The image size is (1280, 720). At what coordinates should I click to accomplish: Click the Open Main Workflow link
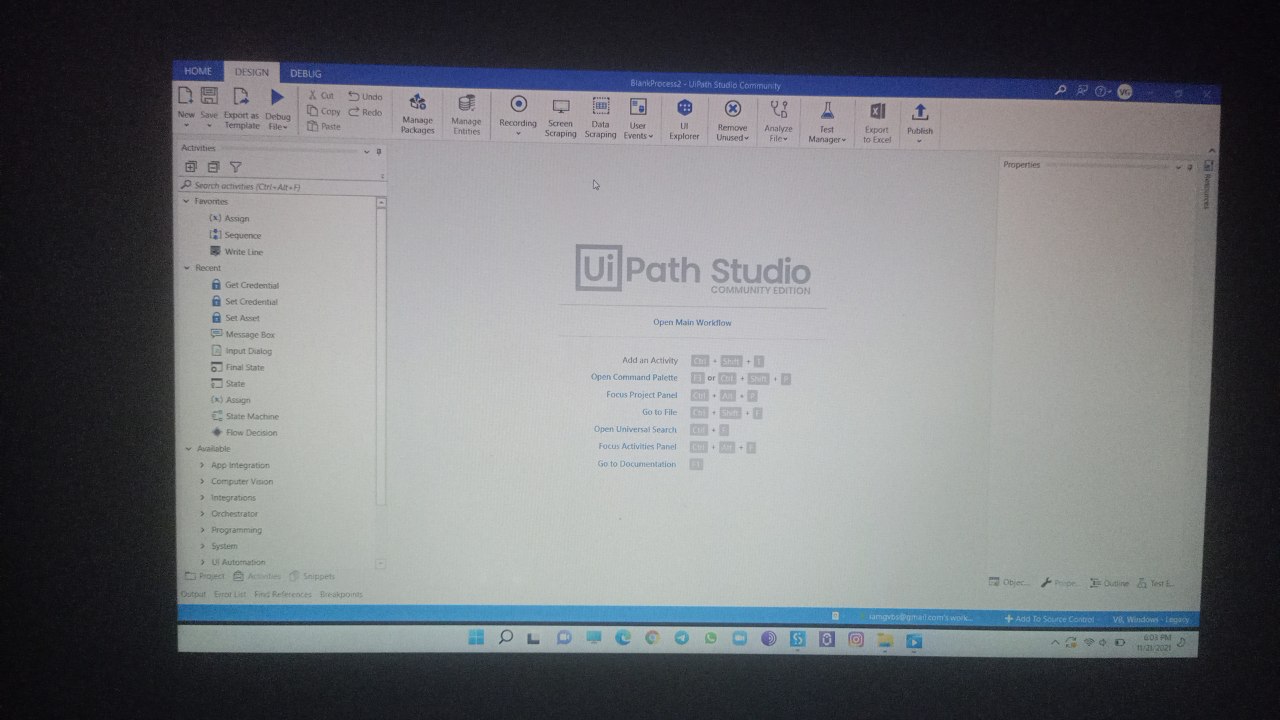tap(692, 323)
